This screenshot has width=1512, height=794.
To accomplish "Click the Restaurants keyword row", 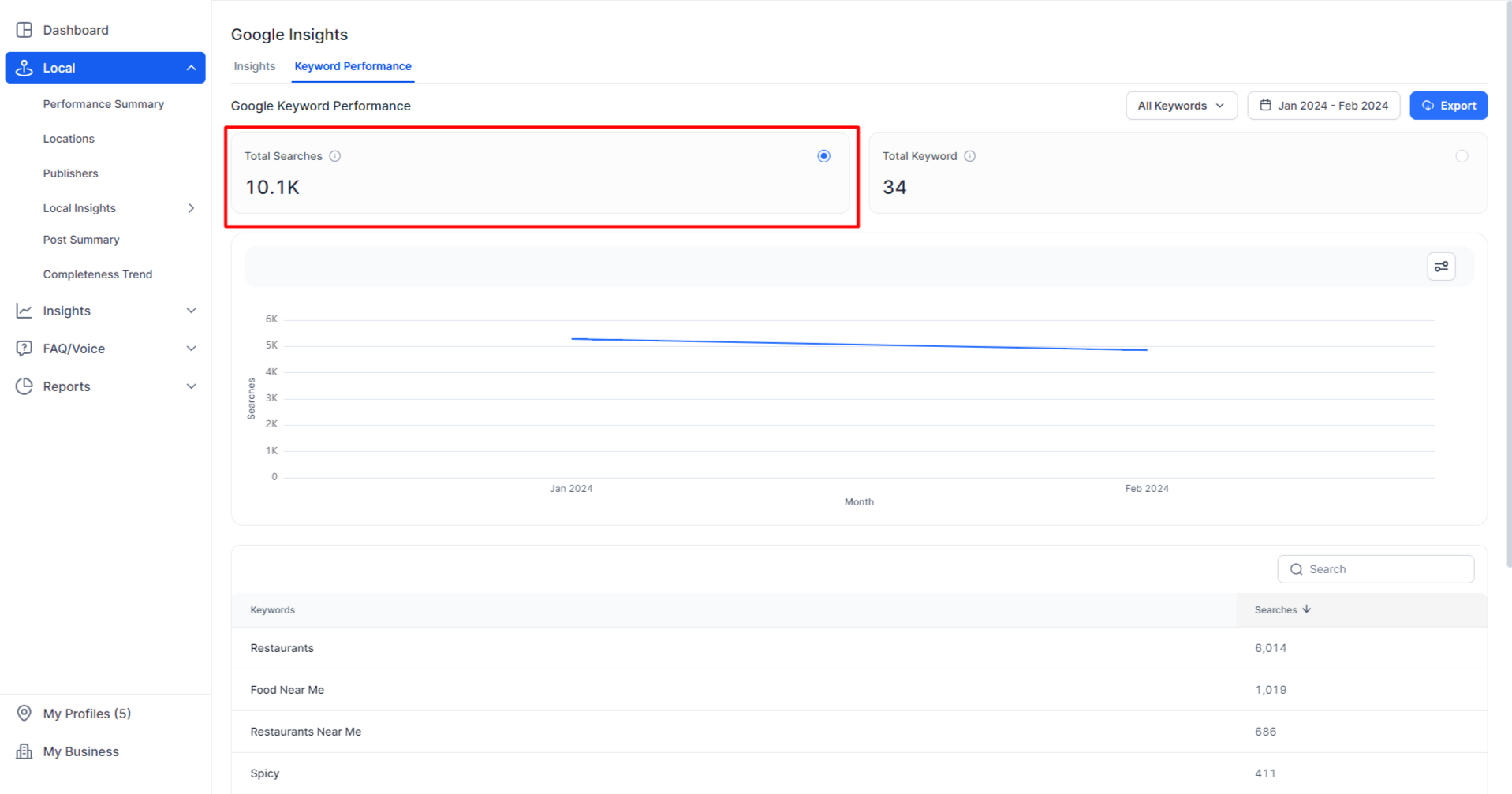I will (x=858, y=648).
